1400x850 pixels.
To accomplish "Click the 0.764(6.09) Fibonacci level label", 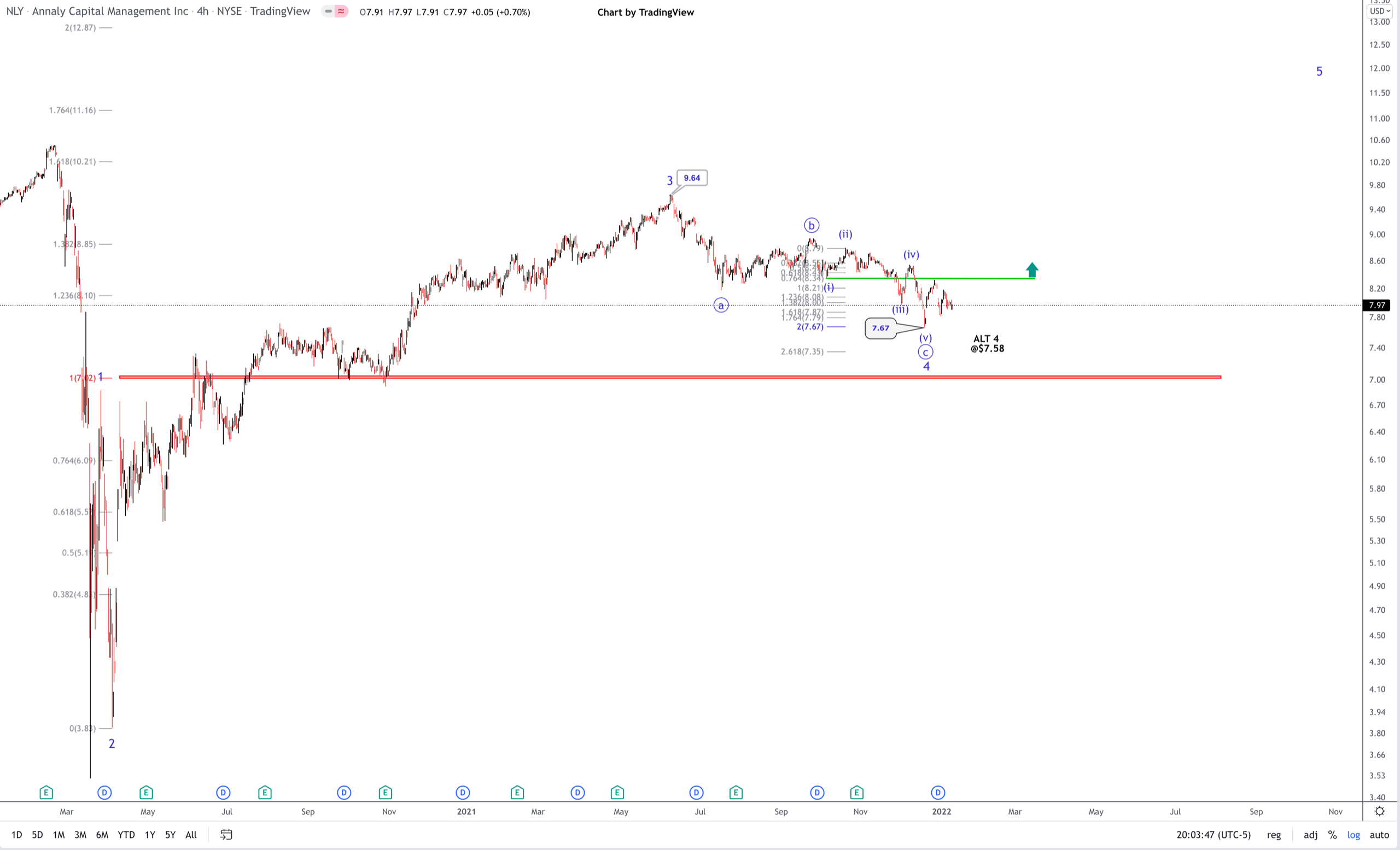I will [74, 460].
